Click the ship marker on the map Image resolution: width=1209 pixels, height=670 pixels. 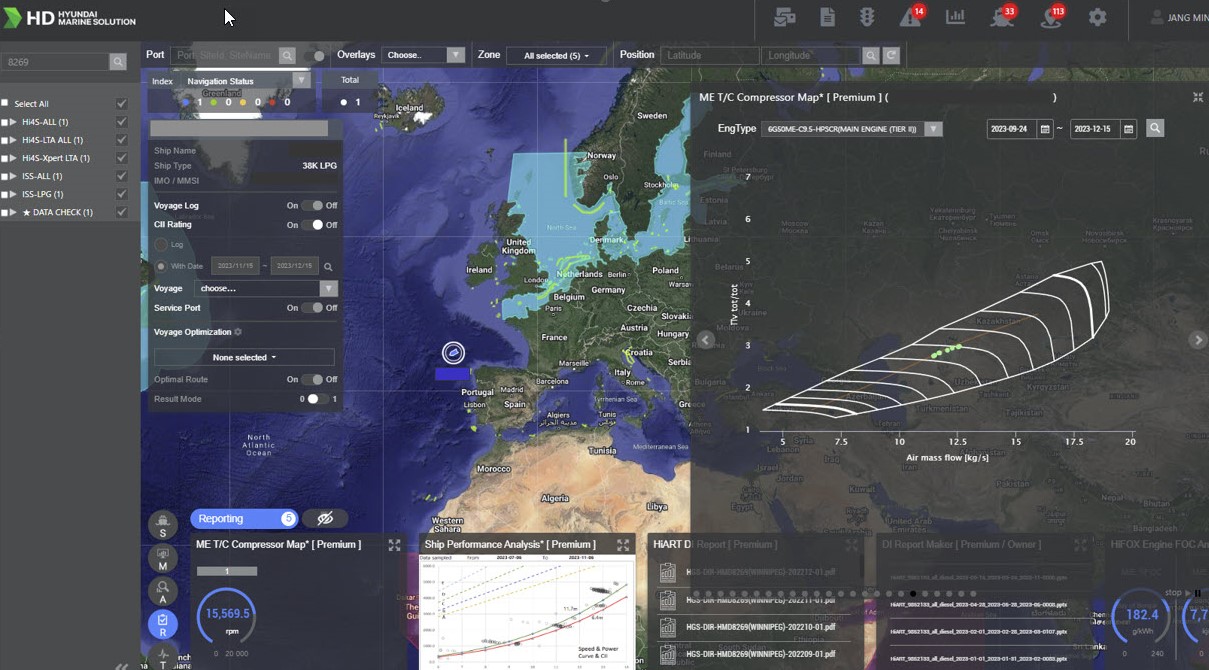point(453,353)
